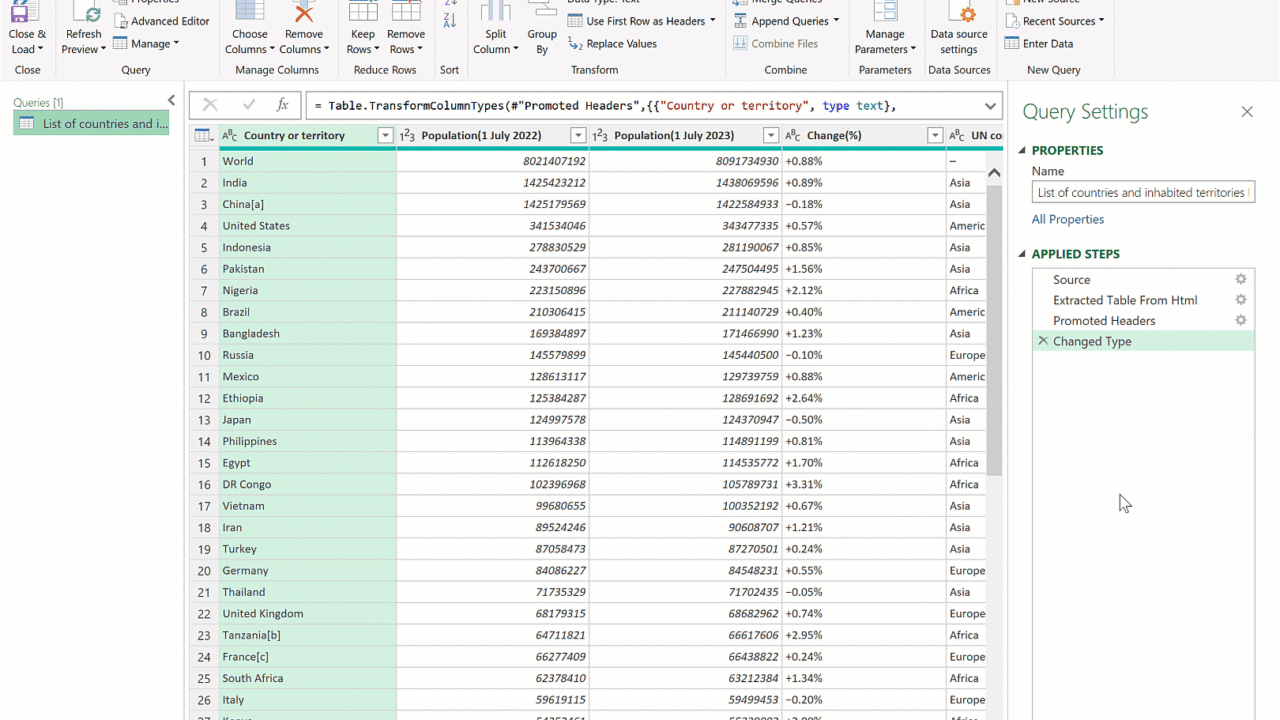Open filter dropdown for Change(%) column
1280x720 pixels.
935,136
